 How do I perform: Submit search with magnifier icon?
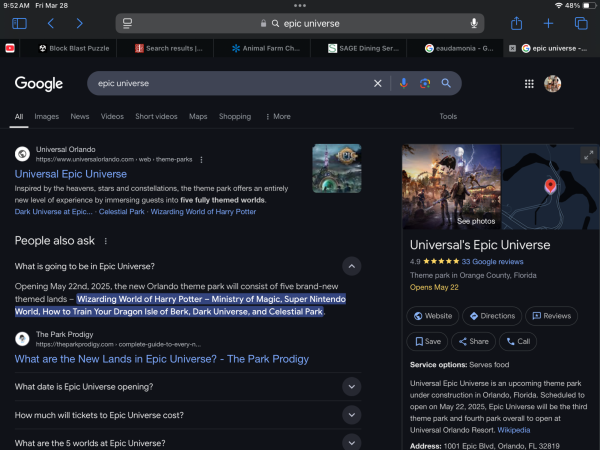tap(446, 83)
